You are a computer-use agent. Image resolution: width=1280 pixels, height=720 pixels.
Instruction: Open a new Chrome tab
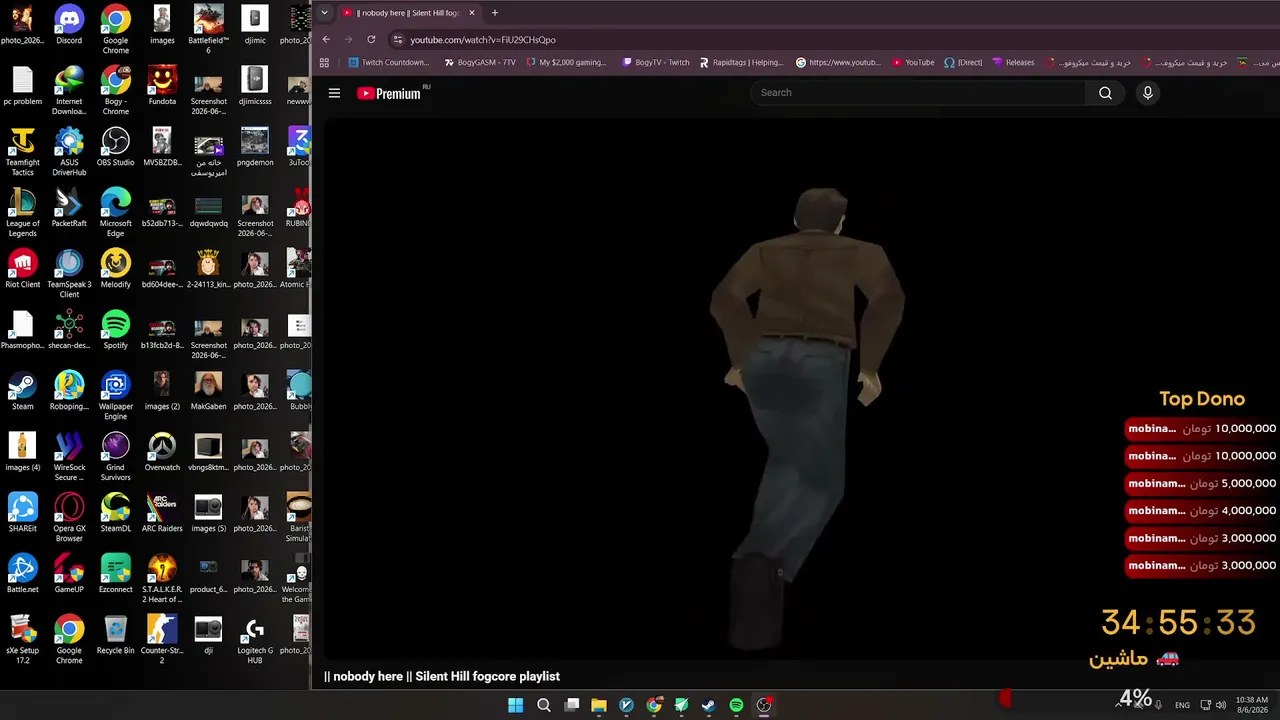(494, 13)
